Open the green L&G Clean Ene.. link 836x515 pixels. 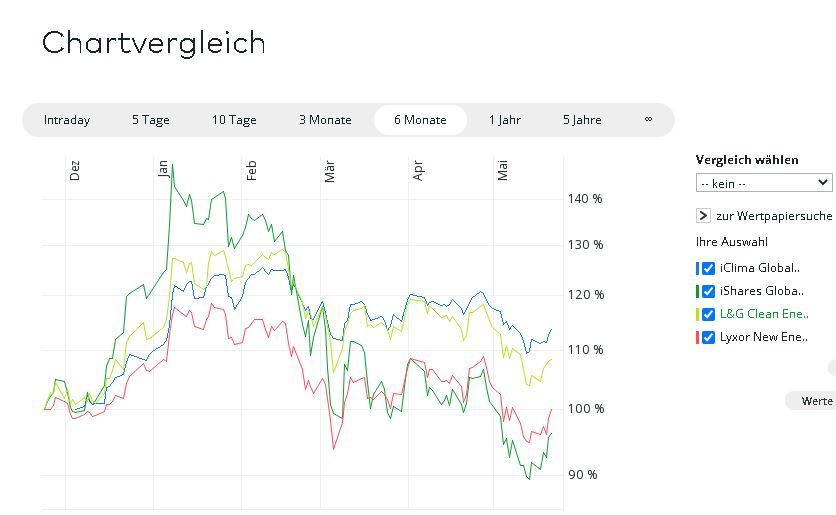(762, 314)
